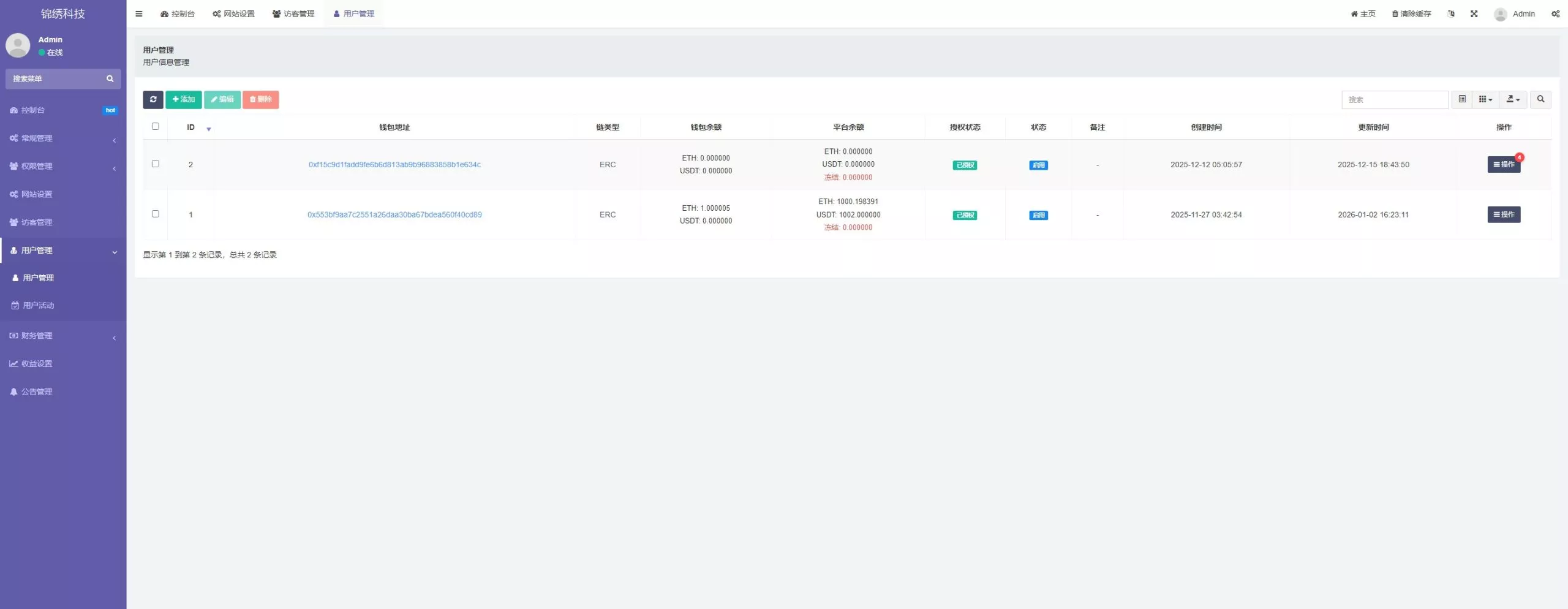1568x609 pixels.
Task: Click the green 添加 button
Action: pos(183,99)
